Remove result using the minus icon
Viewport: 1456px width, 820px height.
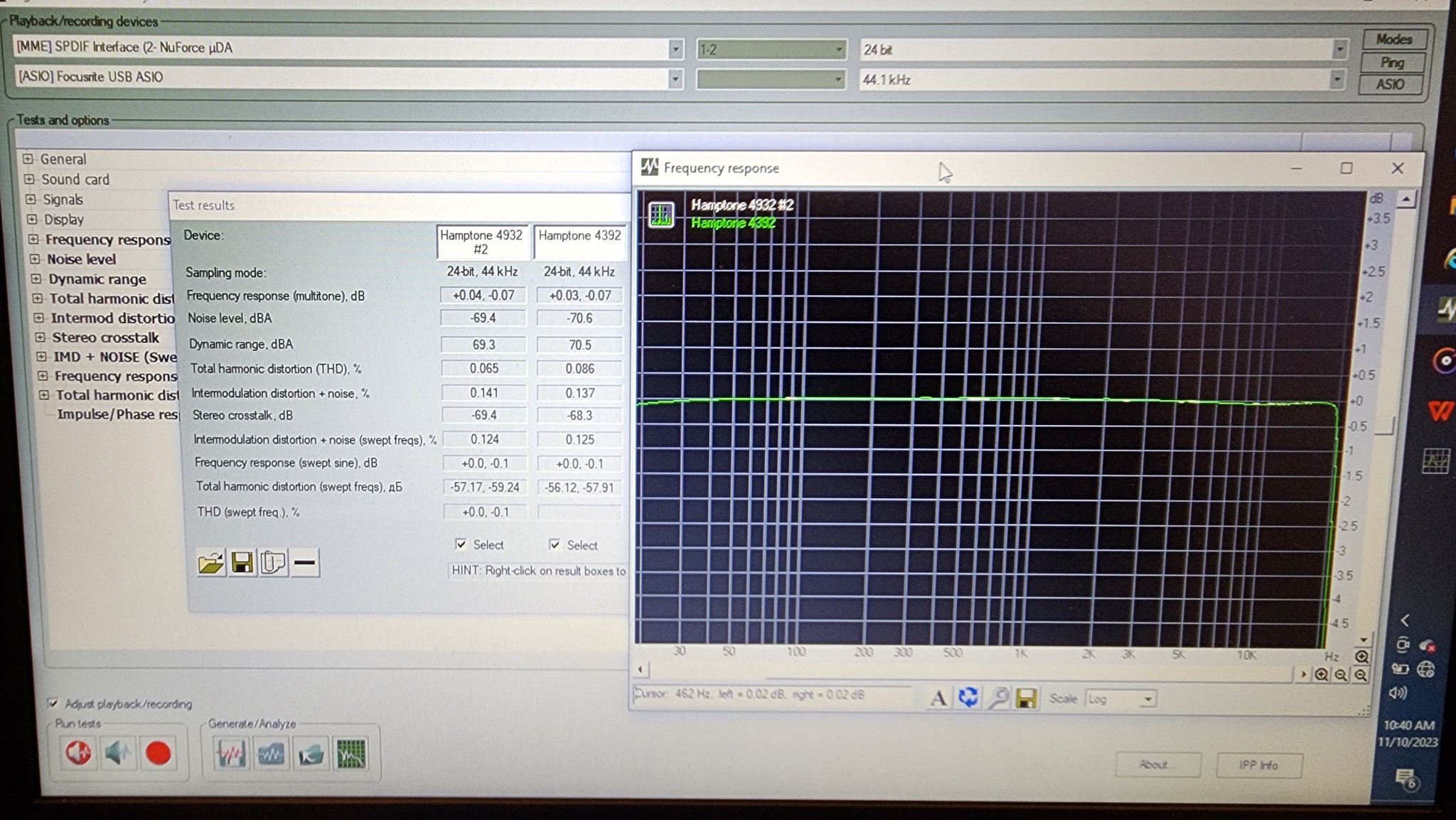[304, 563]
